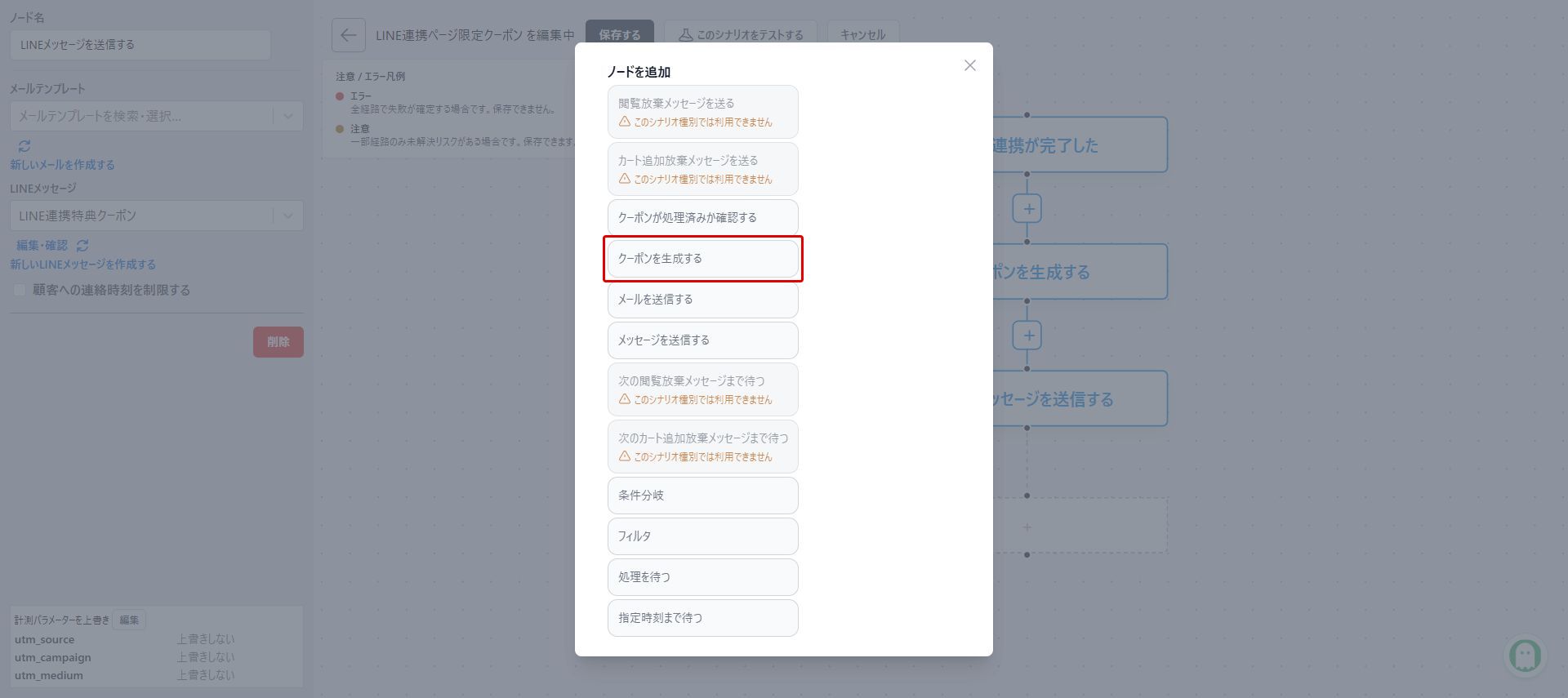Click plus icon below 連携が完了した node
Screen dimensions: 1568x698
1027,209
